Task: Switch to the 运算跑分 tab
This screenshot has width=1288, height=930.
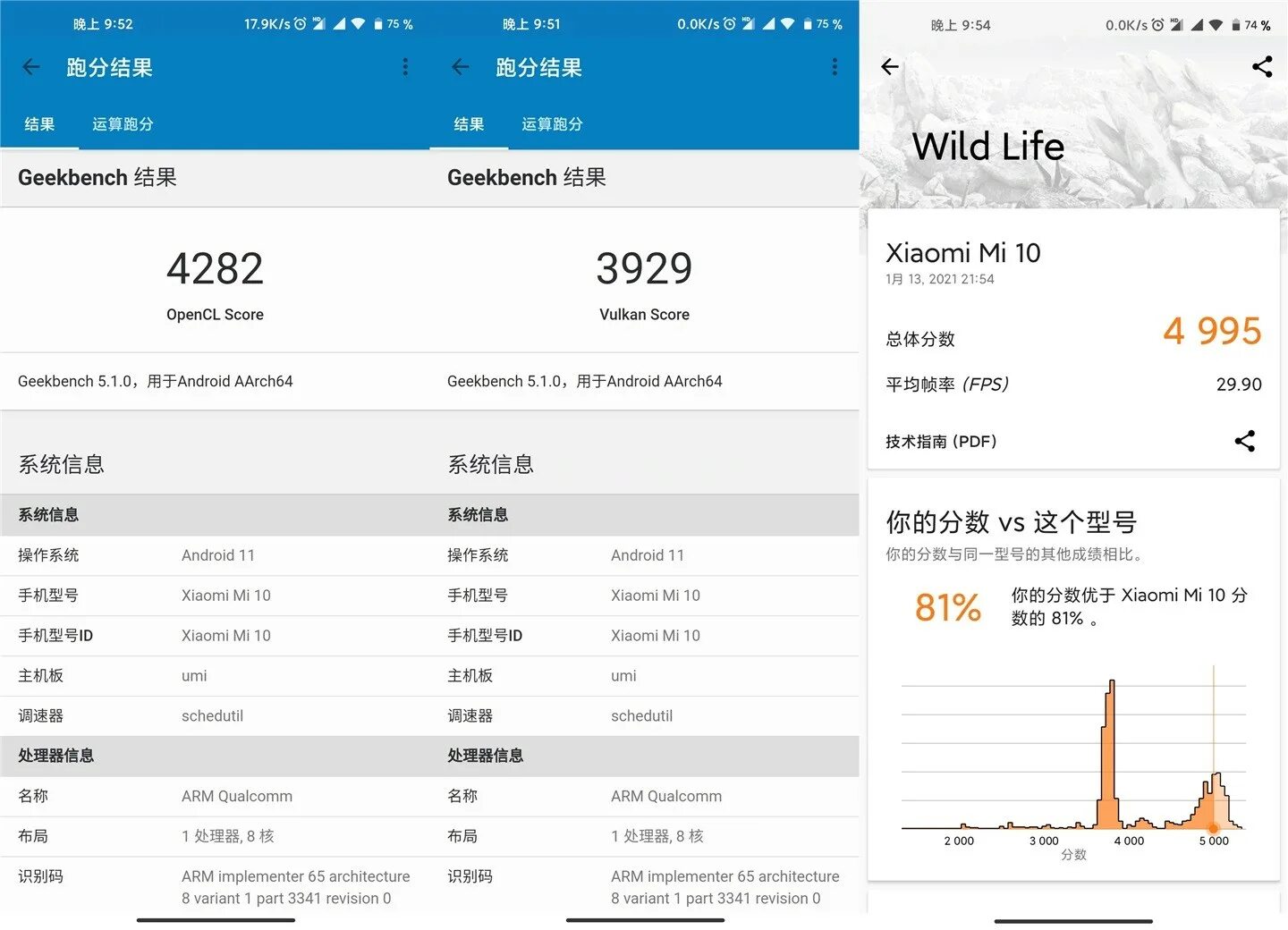Action: point(123,124)
